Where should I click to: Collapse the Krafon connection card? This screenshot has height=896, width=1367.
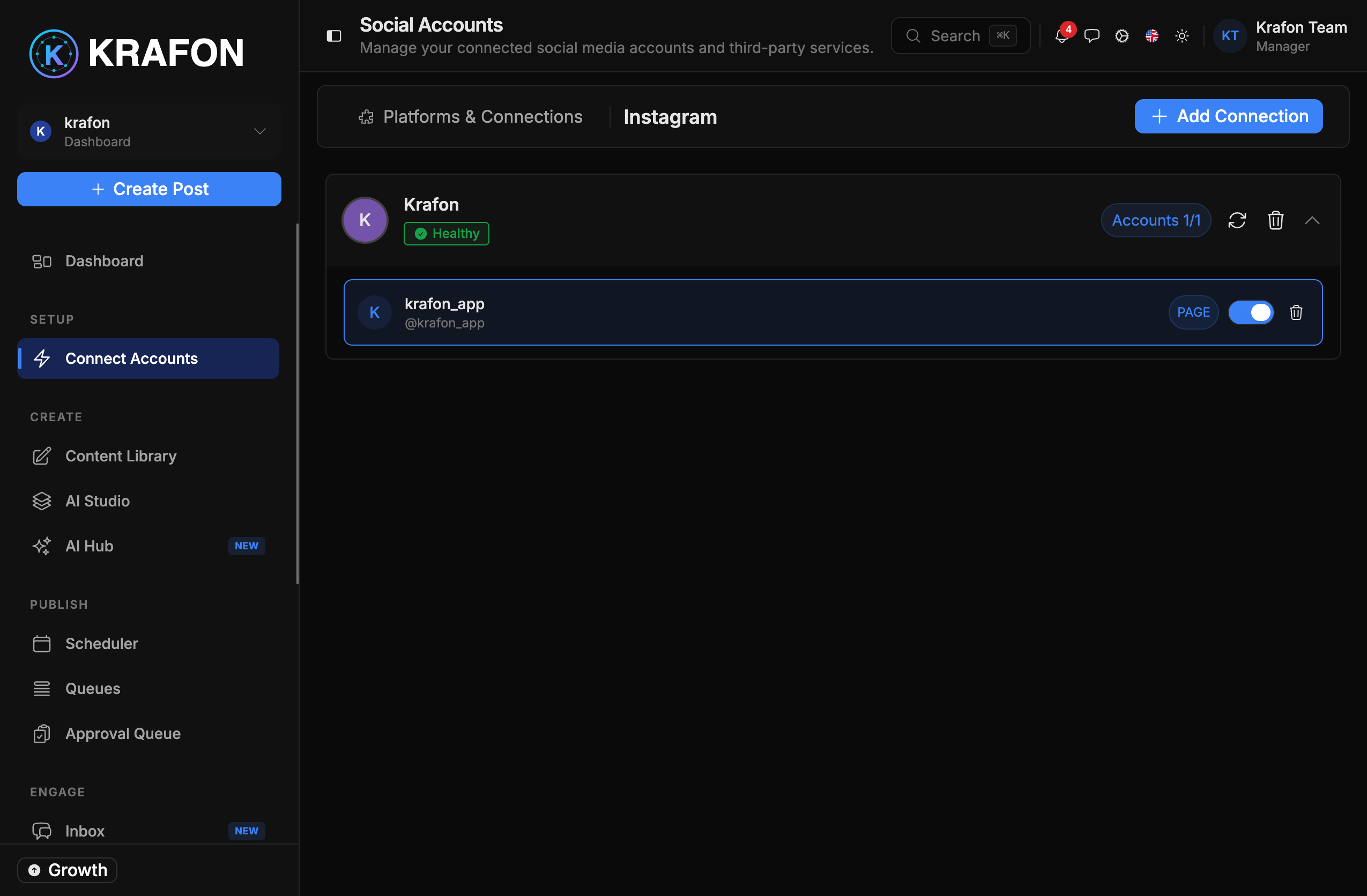coord(1312,220)
